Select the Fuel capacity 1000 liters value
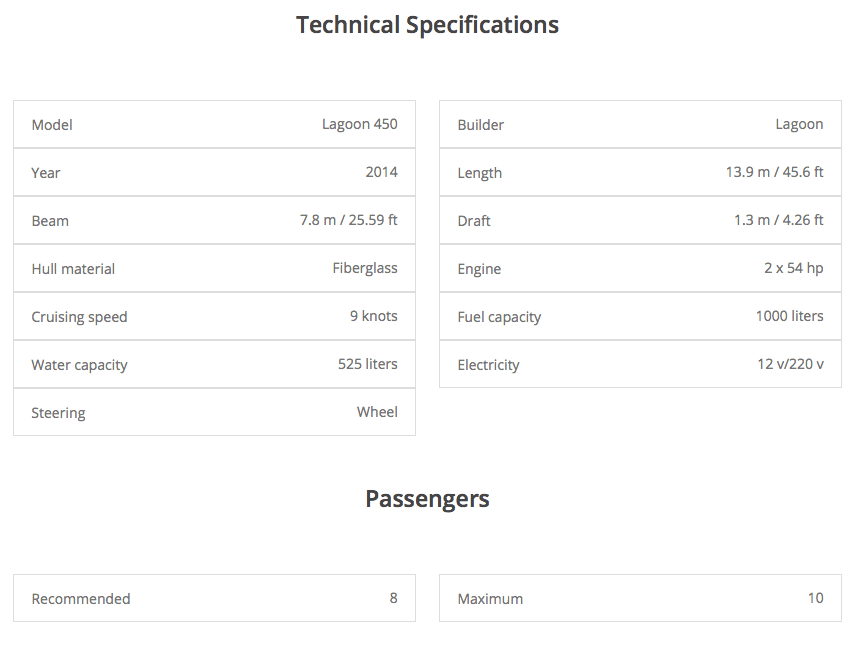Viewport: 856px width, 648px height. pyautogui.click(x=789, y=316)
